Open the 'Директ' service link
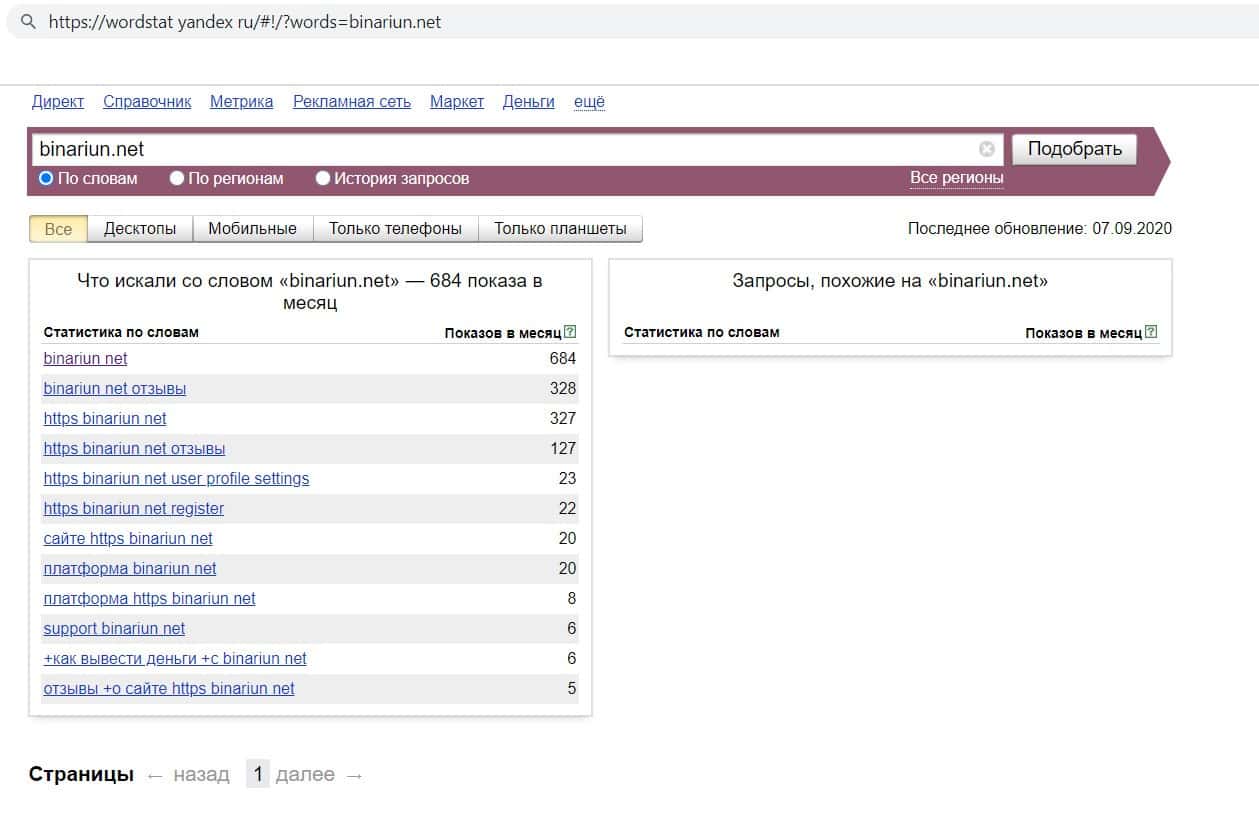The width and height of the screenshot is (1259, 821). 58,101
